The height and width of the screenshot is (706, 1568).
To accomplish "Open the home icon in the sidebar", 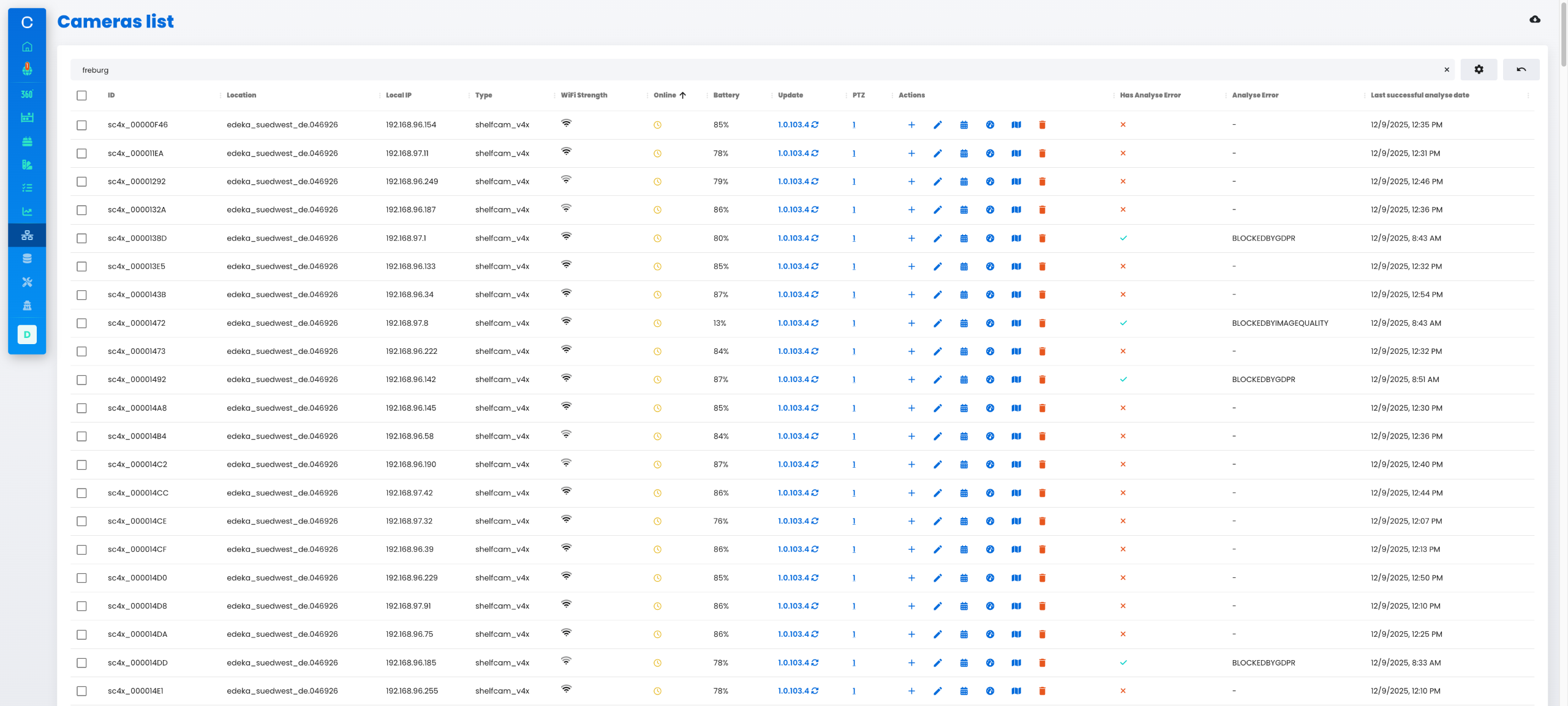I will tap(27, 47).
